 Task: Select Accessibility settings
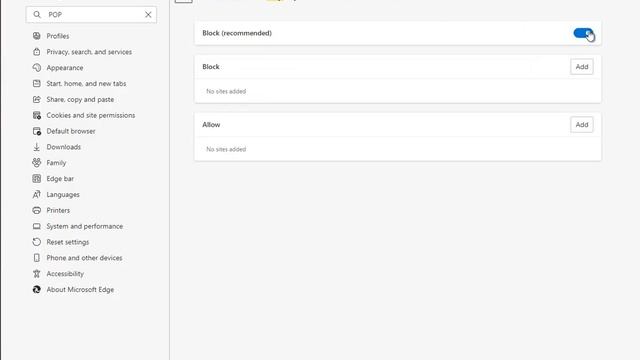pos(65,274)
